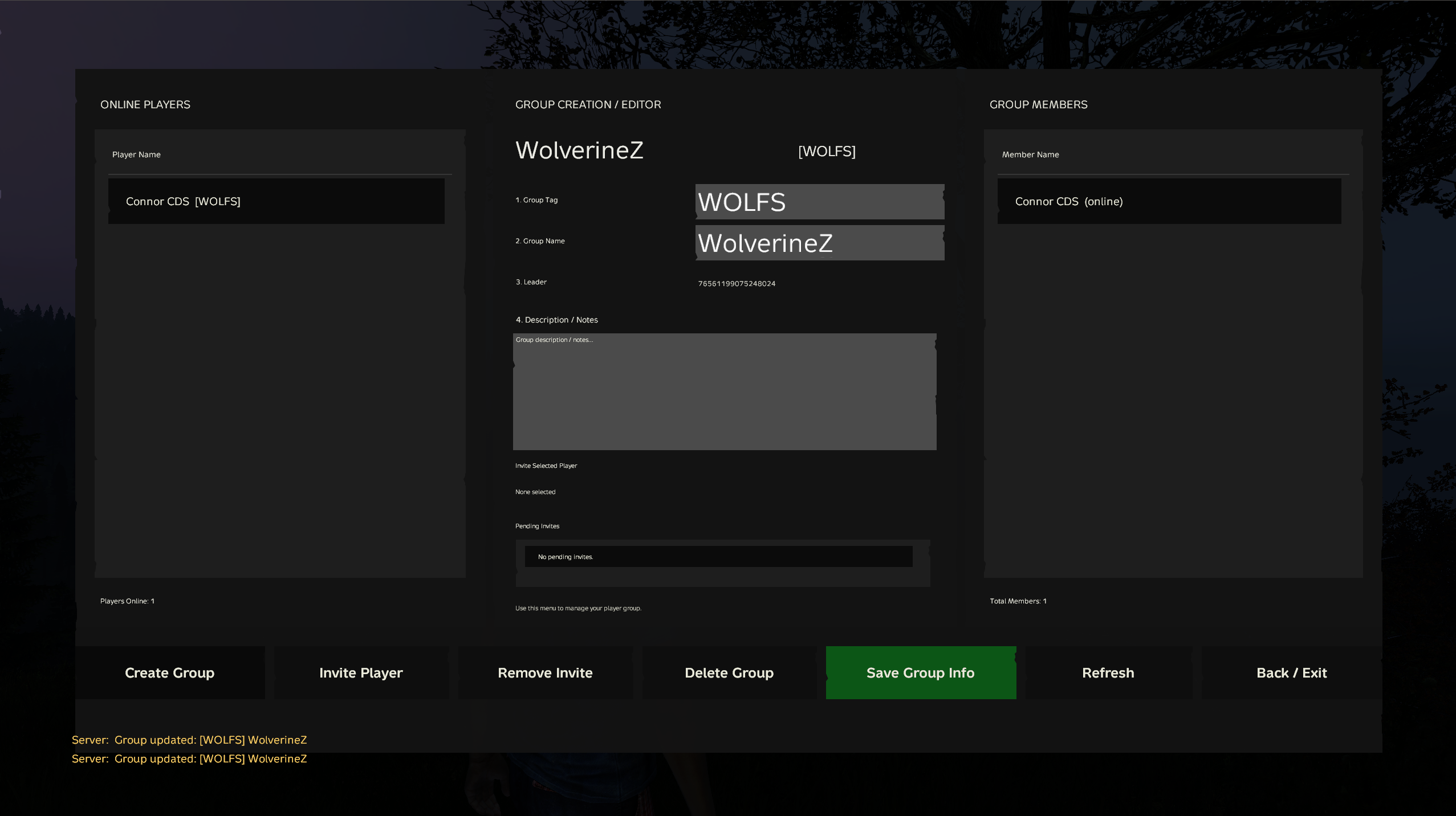Click the No pending invites entry
Viewport: 1456px width, 816px height.
(x=718, y=557)
